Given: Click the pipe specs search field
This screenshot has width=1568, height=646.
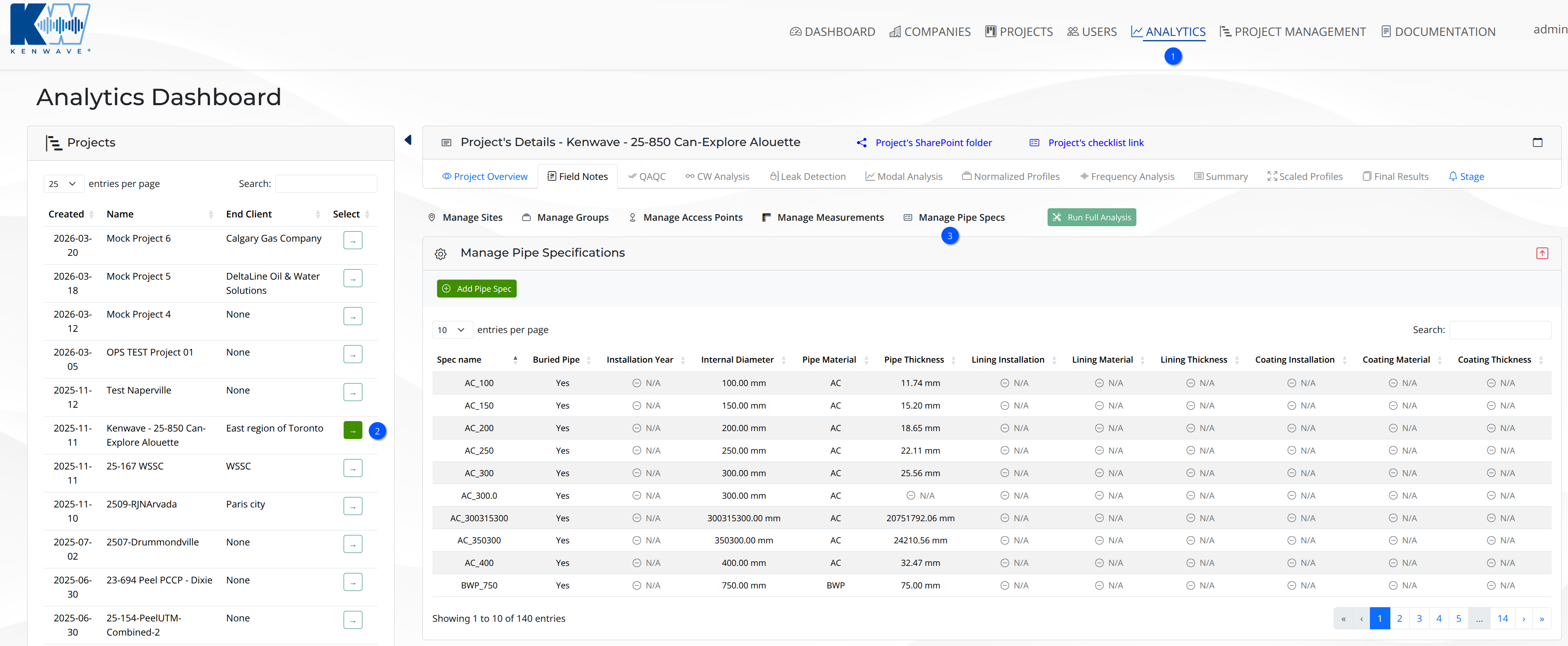Looking at the screenshot, I should tap(1500, 330).
